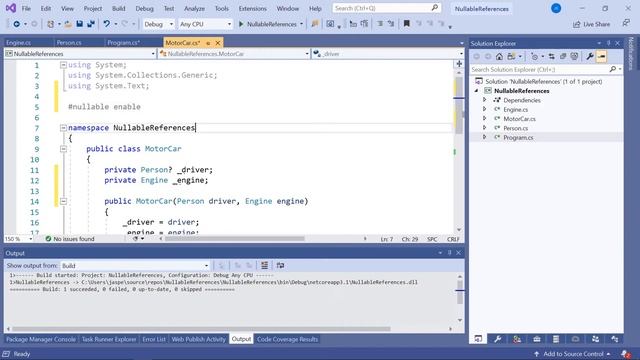Image resolution: width=640 pixels, height=360 pixels.
Task: Open the Package Manager Console tab
Action: pyautogui.click(x=41, y=339)
